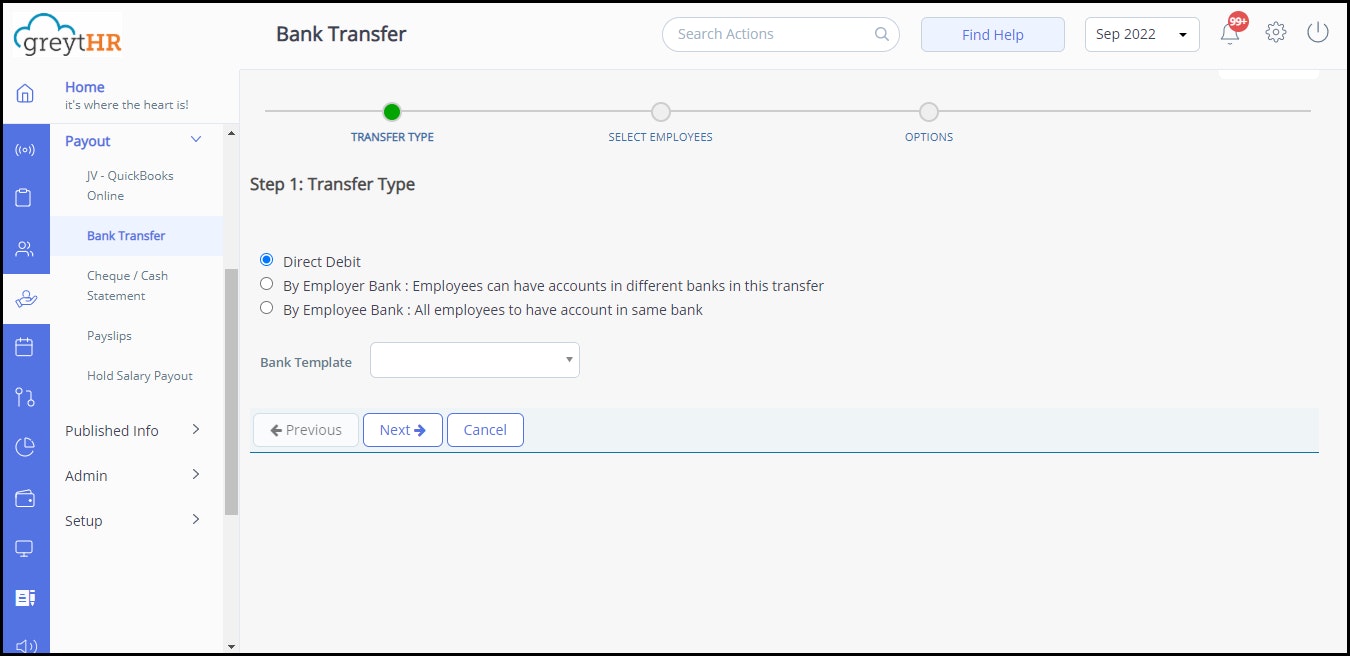Expand the Admin section

click(x=196, y=474)
